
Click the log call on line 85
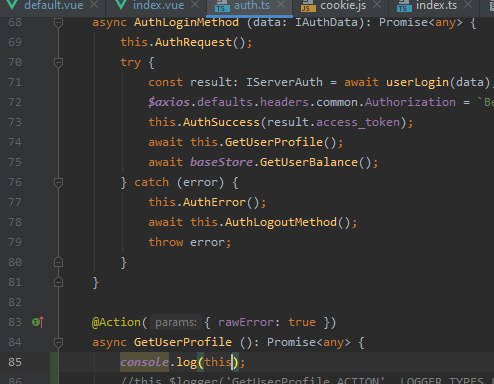click(x=186, y=362)
